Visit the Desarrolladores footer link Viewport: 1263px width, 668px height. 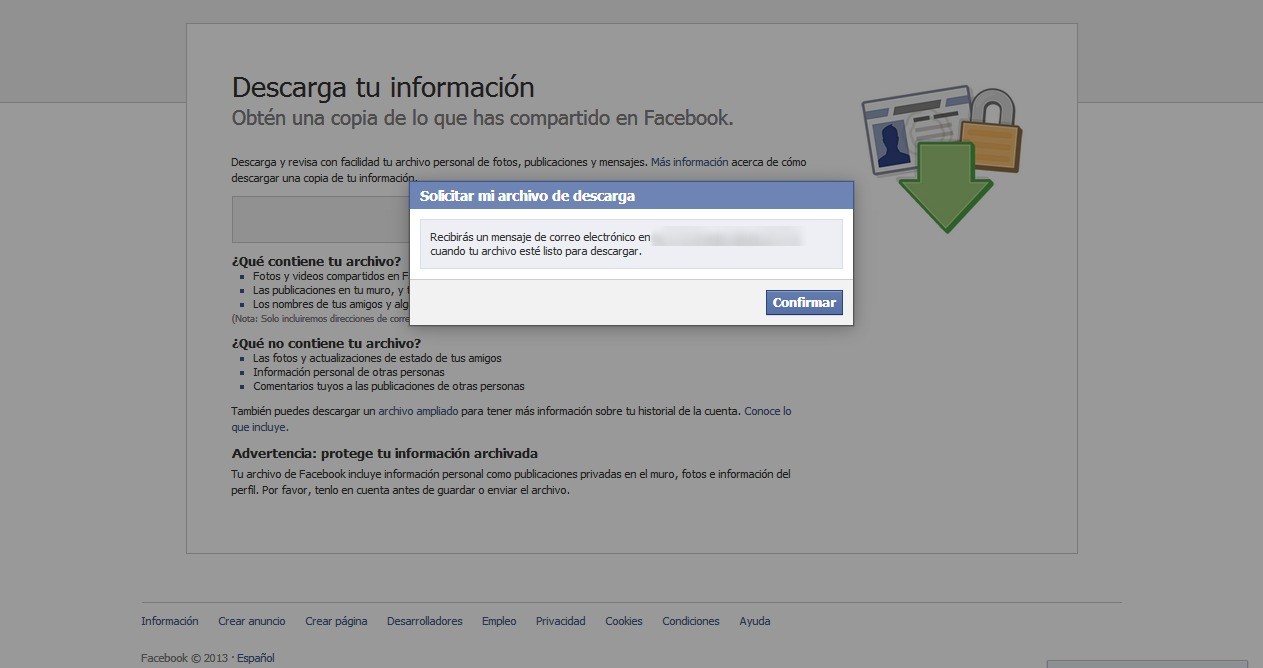pos(425,621)
